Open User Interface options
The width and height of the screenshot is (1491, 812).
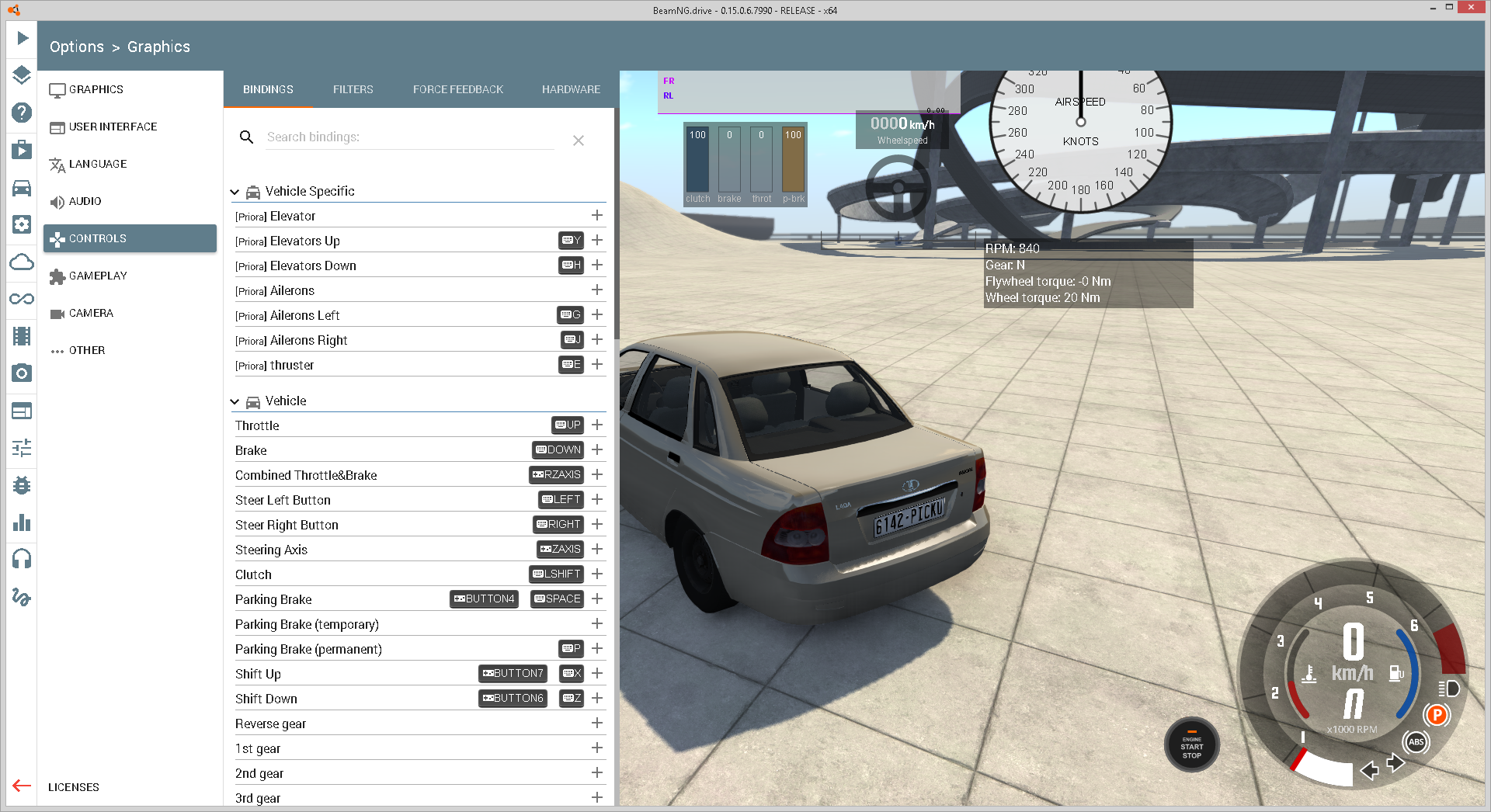(x=130, y=127)
